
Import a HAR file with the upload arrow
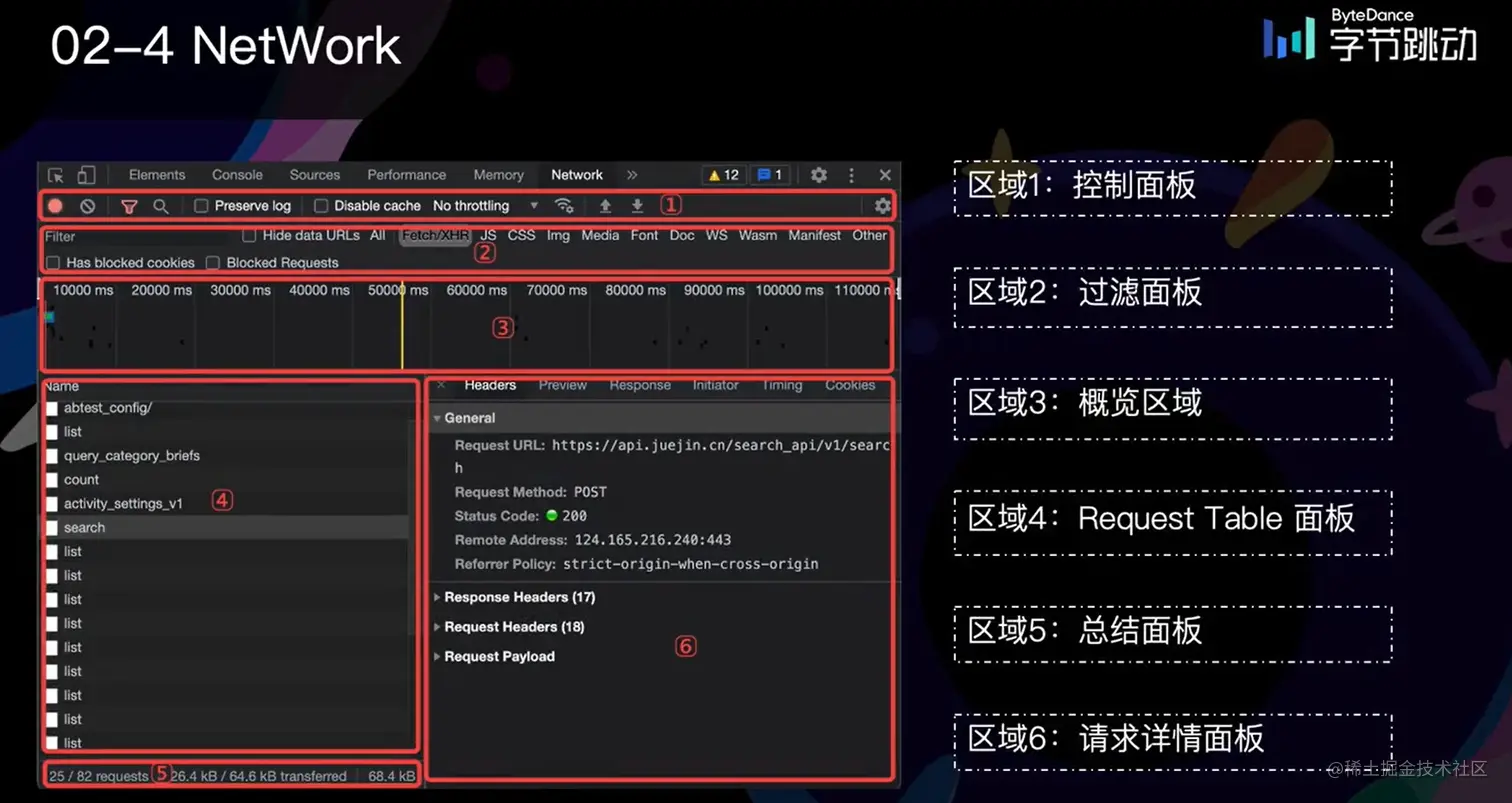[x=605, y=206]
